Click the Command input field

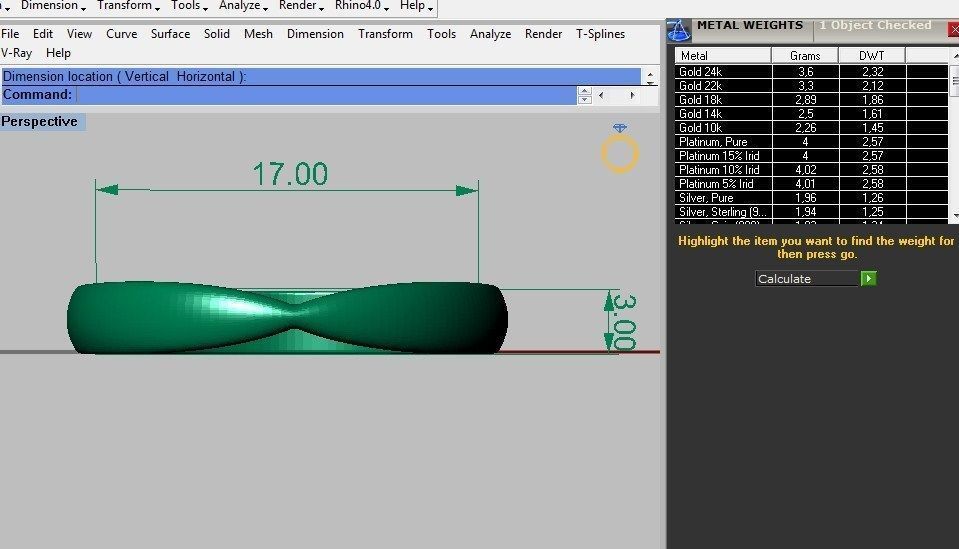click(326, 95)
